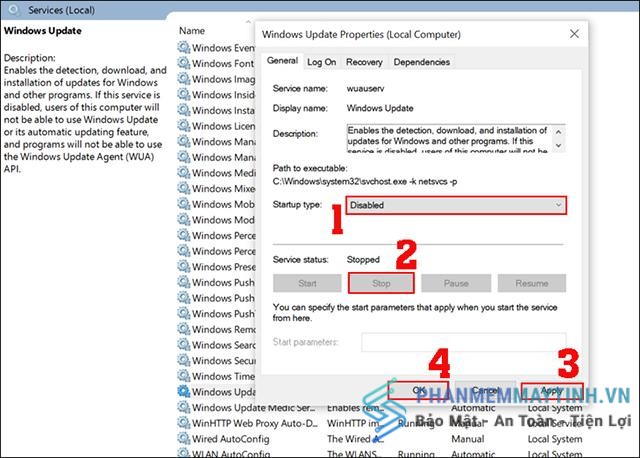Click the gear icon beside Windows Mod service
This screenshot has height=458, width=640.
[184, 220]
